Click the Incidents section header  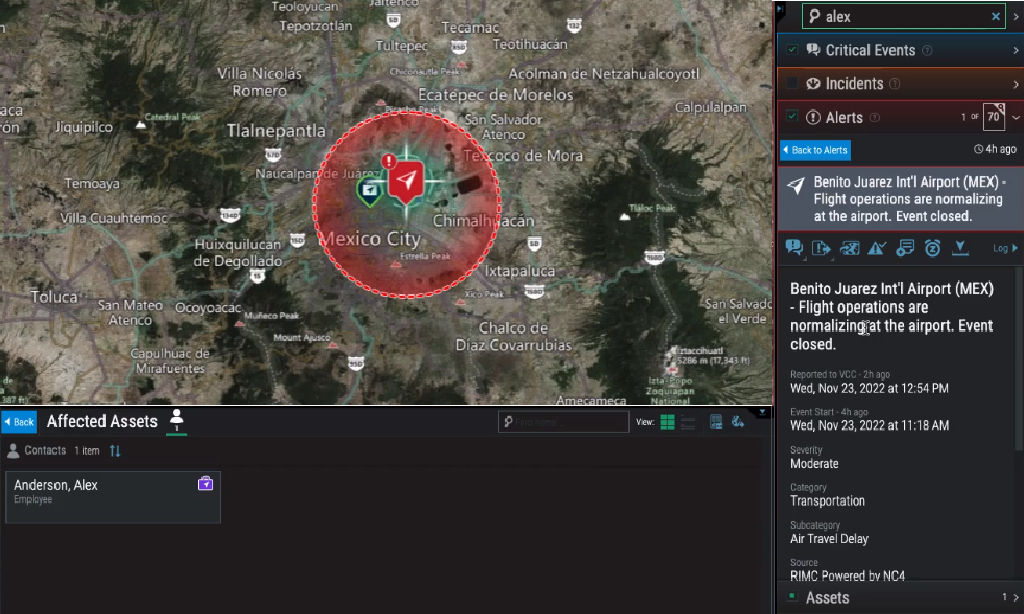tap(900, 84)
